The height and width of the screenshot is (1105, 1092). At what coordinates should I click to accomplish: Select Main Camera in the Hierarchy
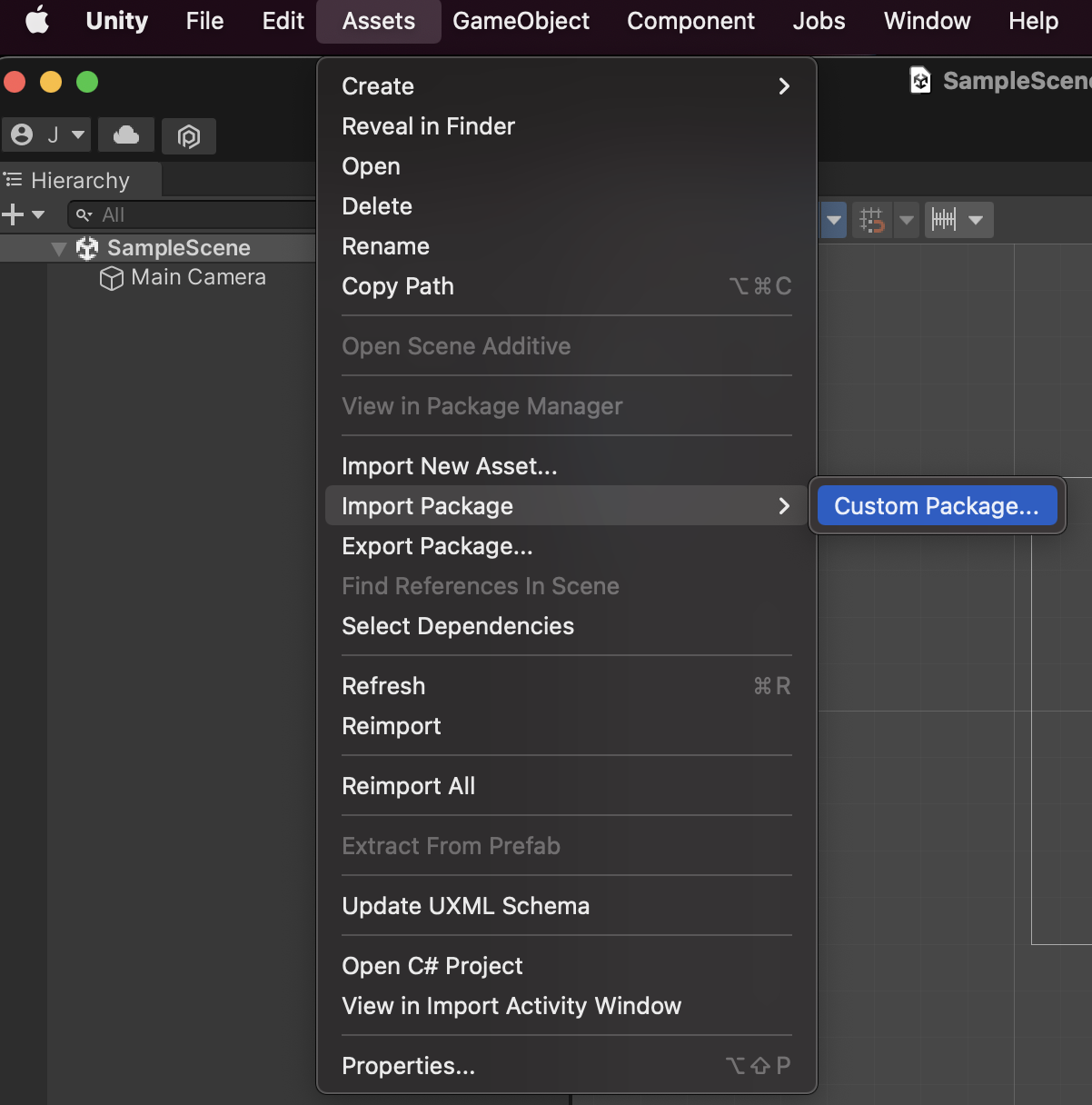198,277
